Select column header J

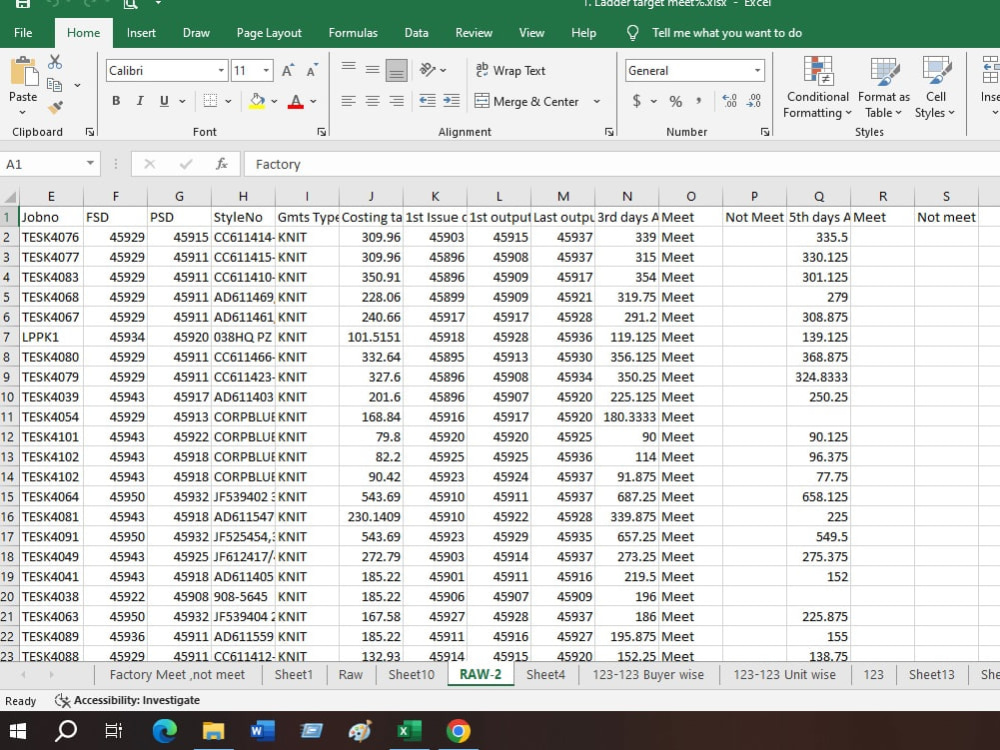click(x=371, y=196)
